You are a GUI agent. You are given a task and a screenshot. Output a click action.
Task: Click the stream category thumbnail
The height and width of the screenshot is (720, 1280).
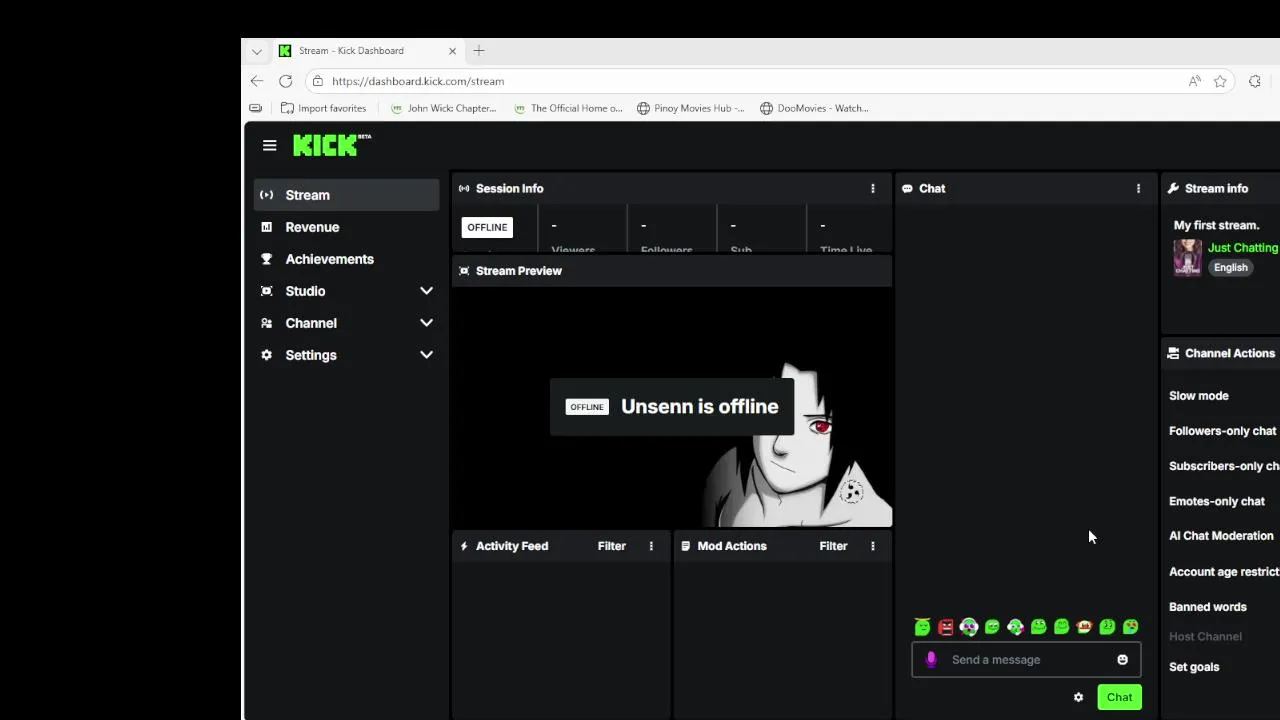[x=1188, y=258]
